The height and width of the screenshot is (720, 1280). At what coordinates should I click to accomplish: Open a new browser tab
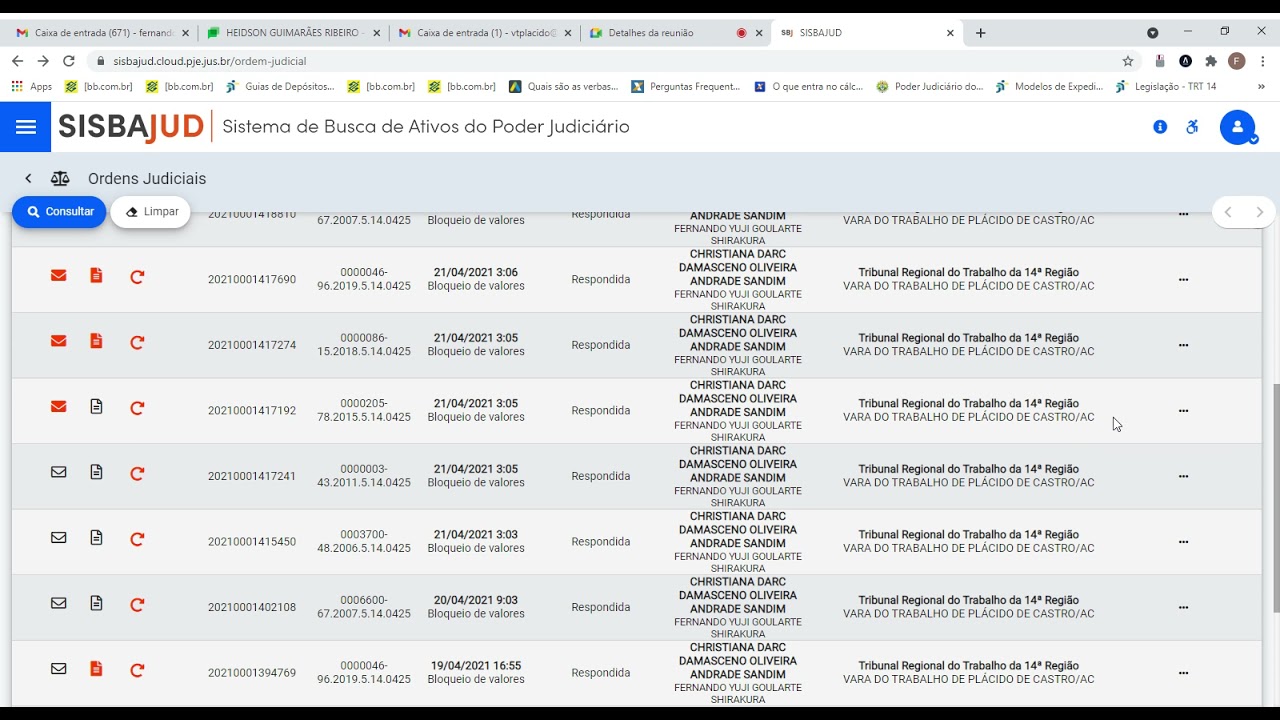coord(981,33)
